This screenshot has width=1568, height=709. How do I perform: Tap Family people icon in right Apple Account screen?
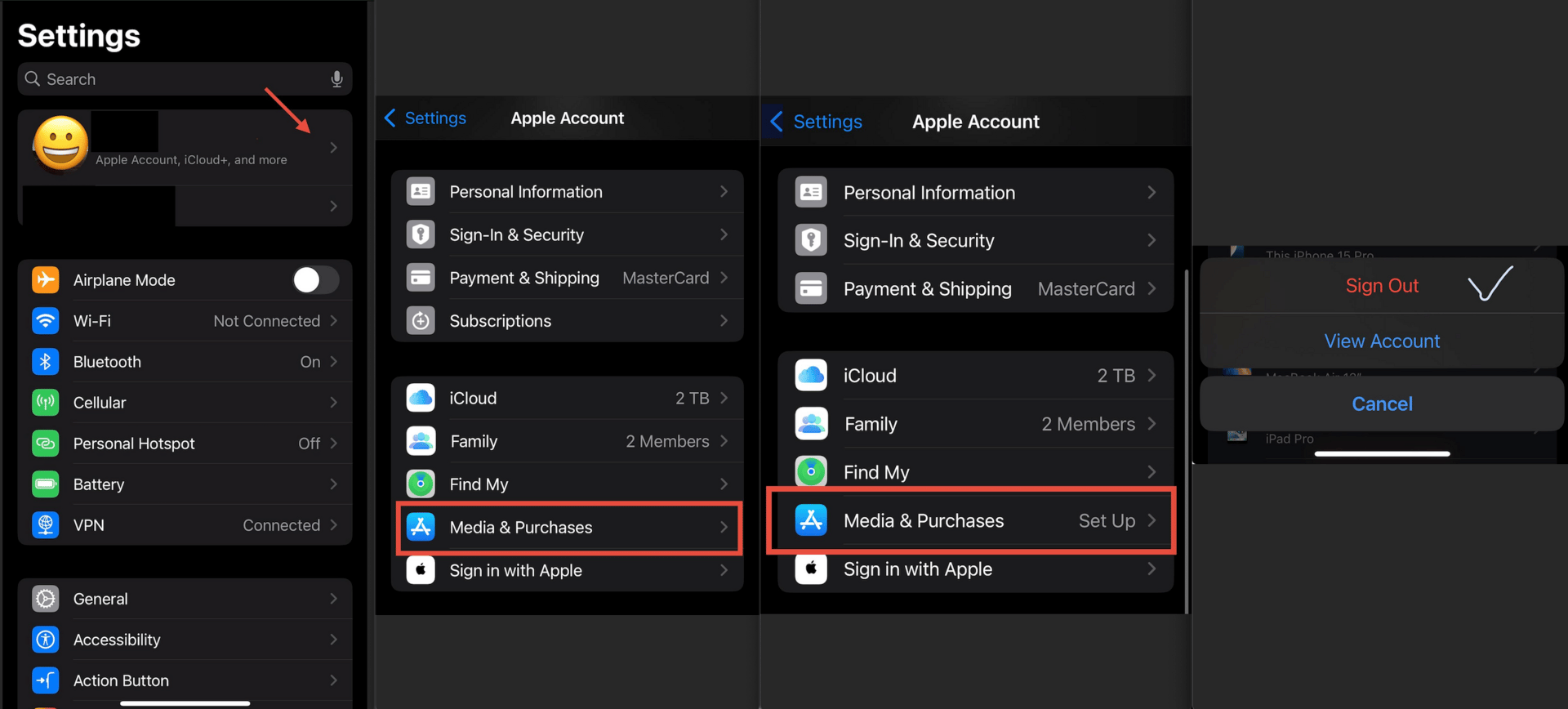811,424
